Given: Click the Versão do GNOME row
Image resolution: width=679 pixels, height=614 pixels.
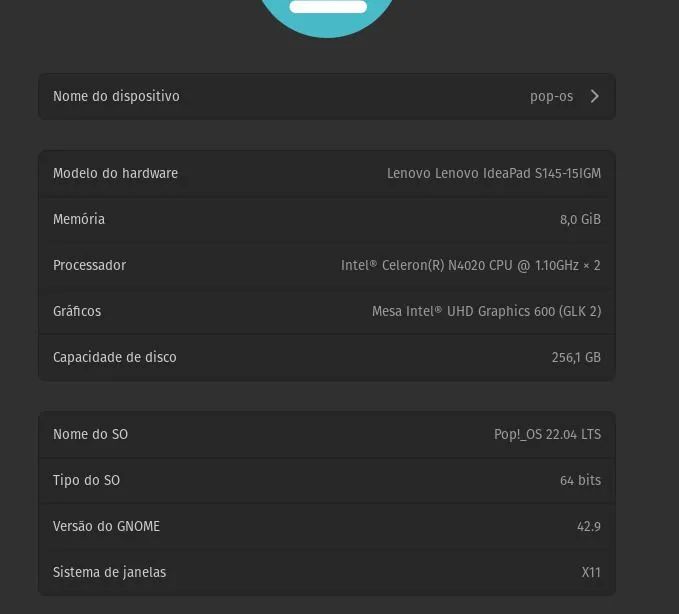Looking at the screenshot, I should coord(327,526).
